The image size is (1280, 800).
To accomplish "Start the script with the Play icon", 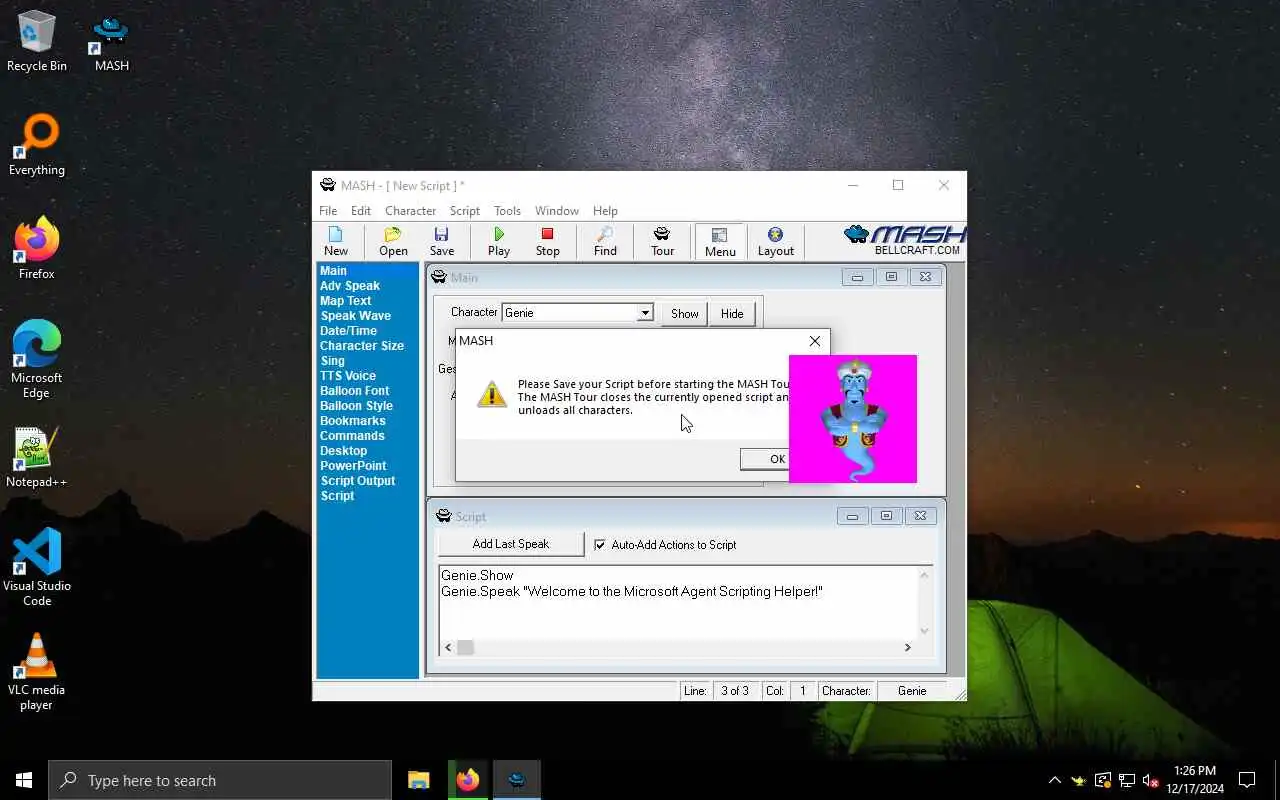I will point(499,241).
